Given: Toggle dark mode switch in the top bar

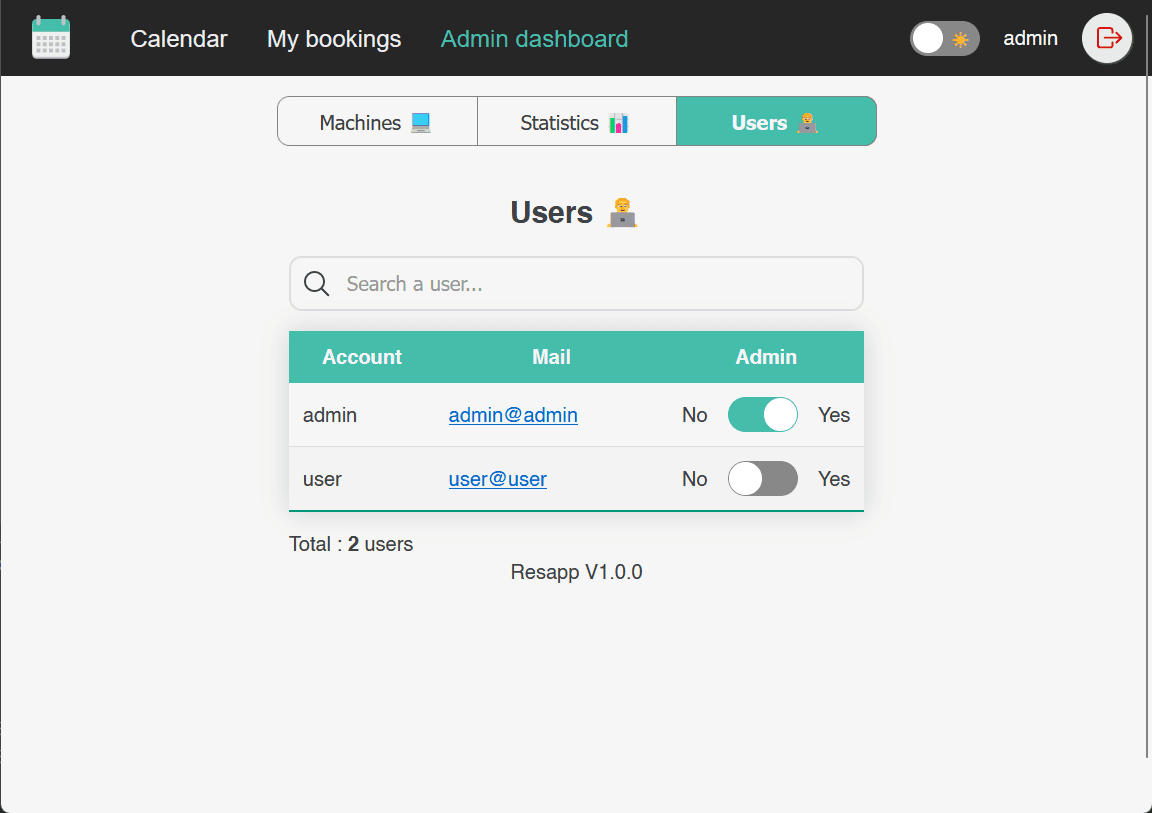Looking at the screenshot, I should [x=945, y=38].
